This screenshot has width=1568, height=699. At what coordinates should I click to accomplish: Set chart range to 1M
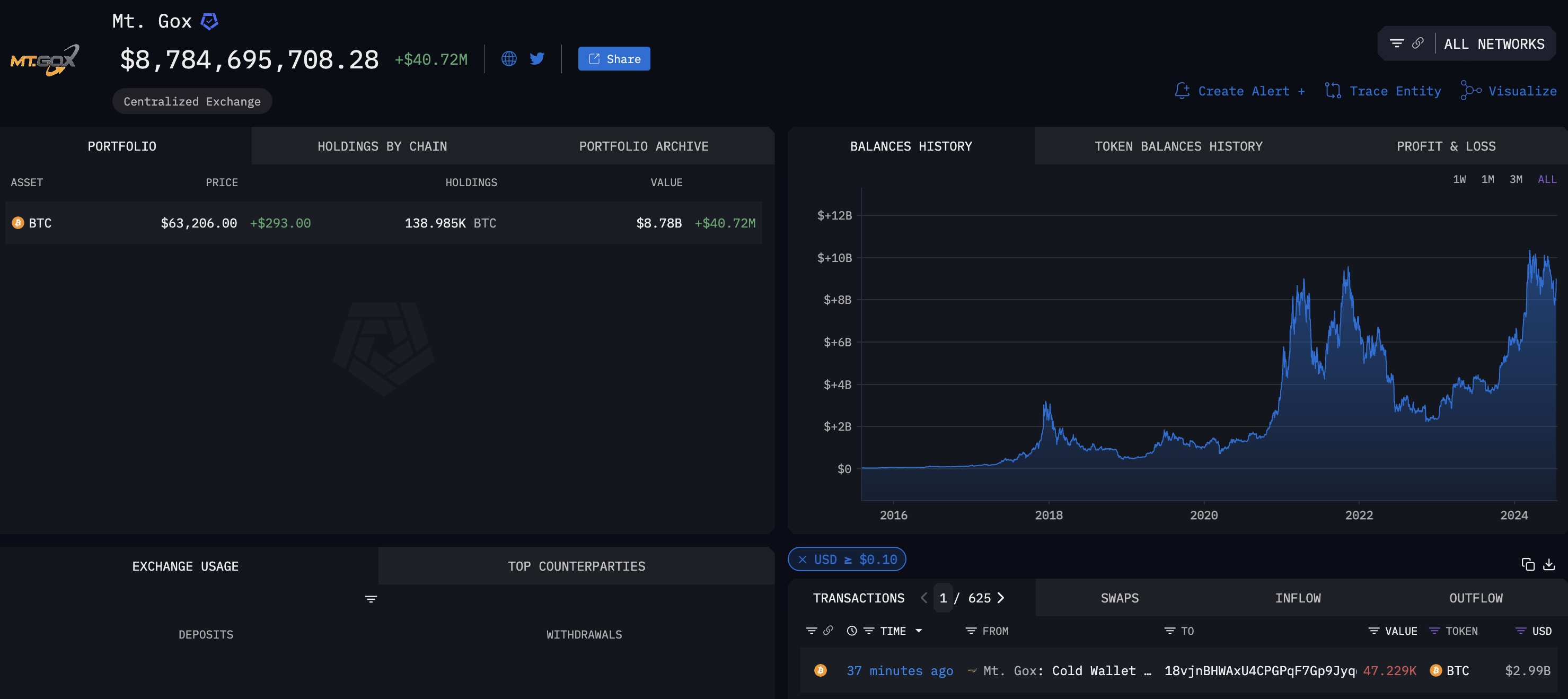tap(1487, 179)
